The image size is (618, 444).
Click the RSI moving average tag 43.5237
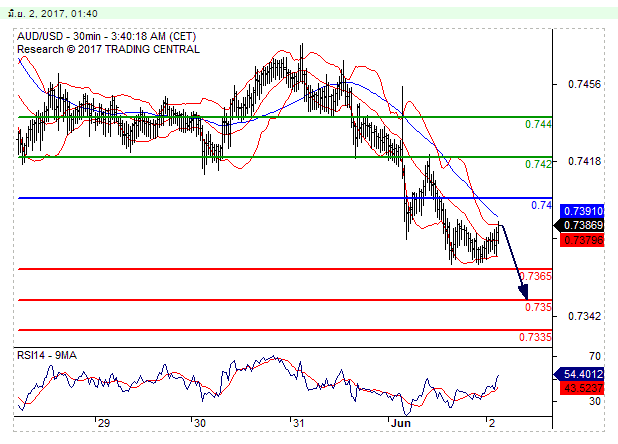pos(582,388)
